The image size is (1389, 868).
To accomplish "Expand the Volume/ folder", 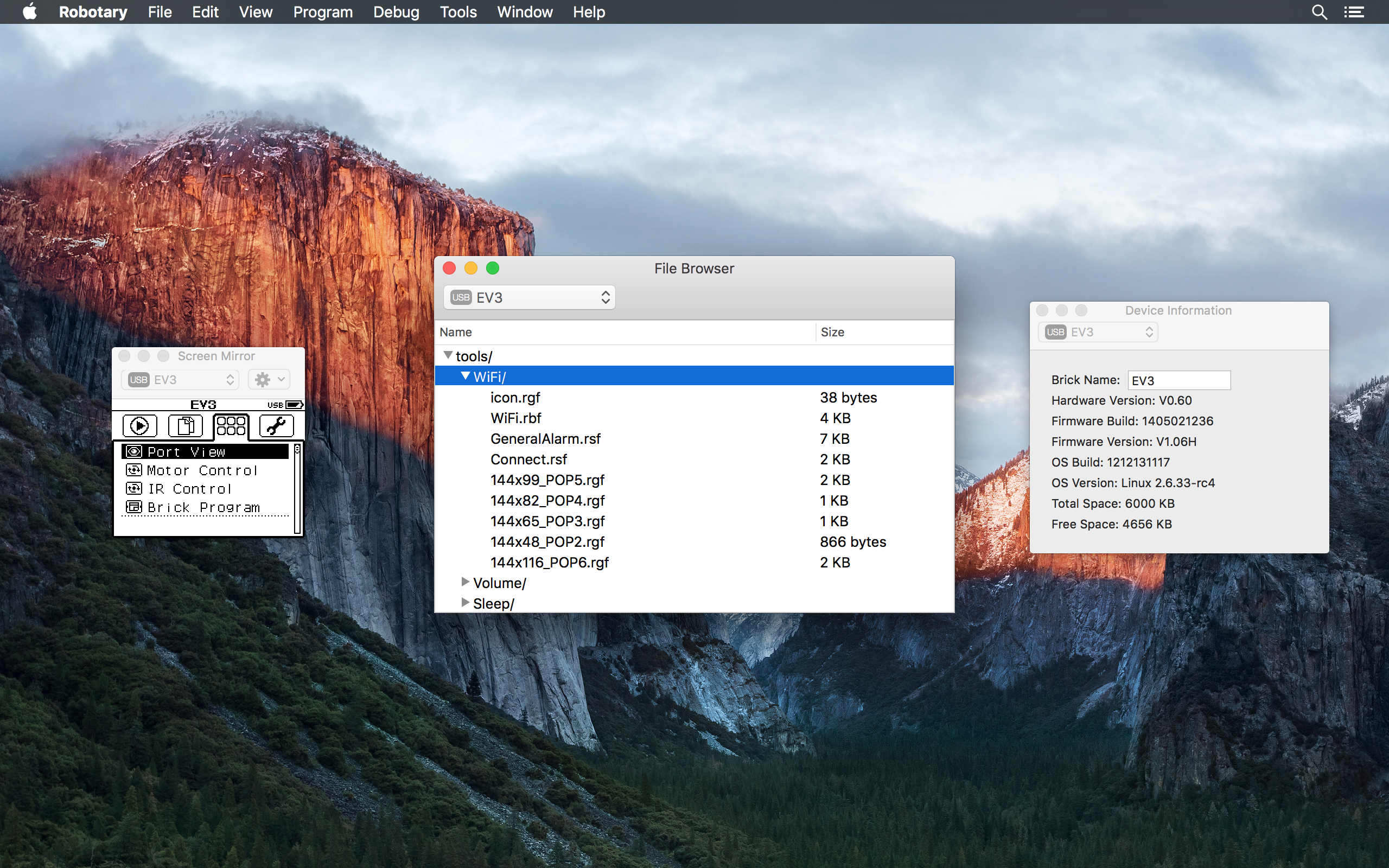I will (466, 582).
